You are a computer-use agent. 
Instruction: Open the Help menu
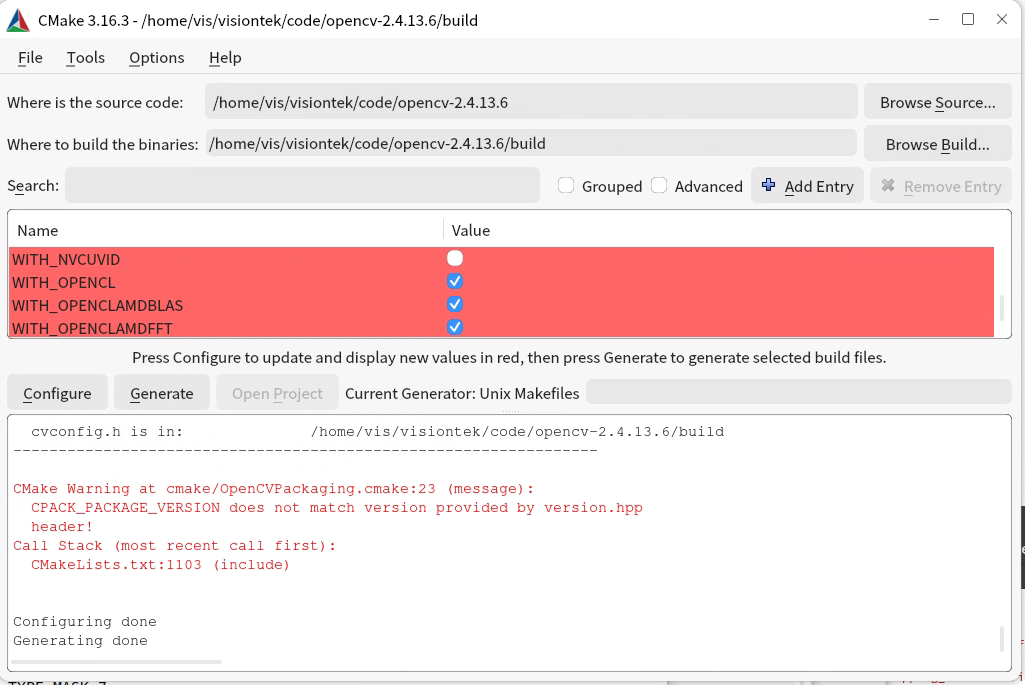[226, 58]
